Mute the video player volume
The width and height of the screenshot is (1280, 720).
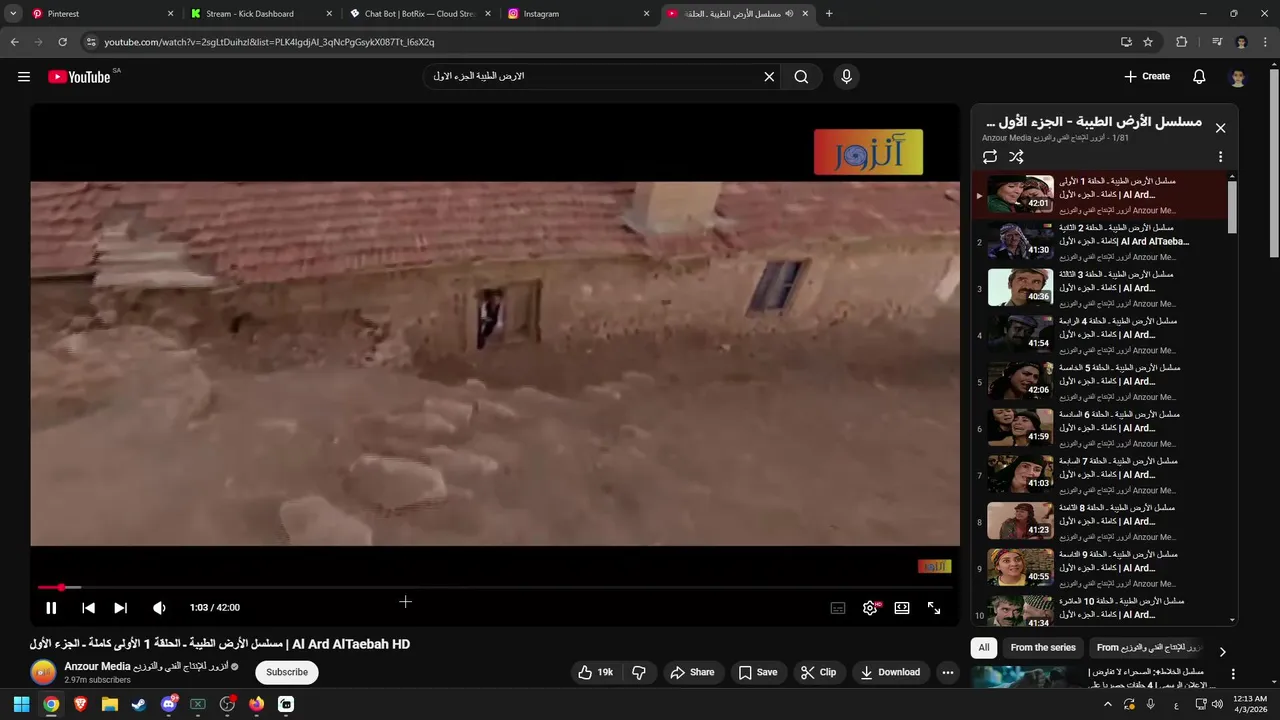tap(159, 607)
